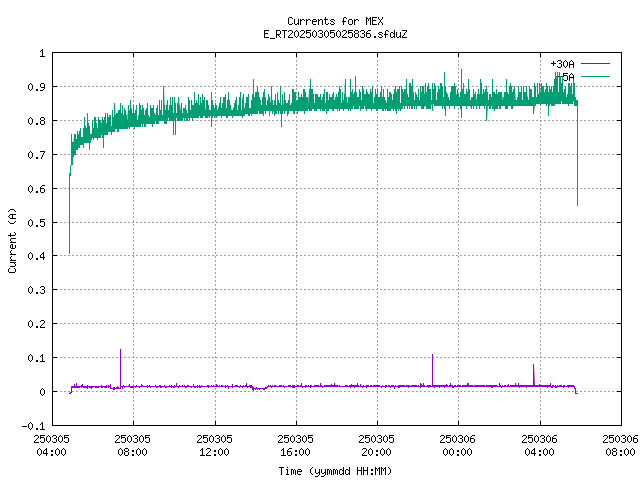The width and height of the screenshot is (640, 480).
Task: Click the green 5A legend line sample
Action: [595, 76]
